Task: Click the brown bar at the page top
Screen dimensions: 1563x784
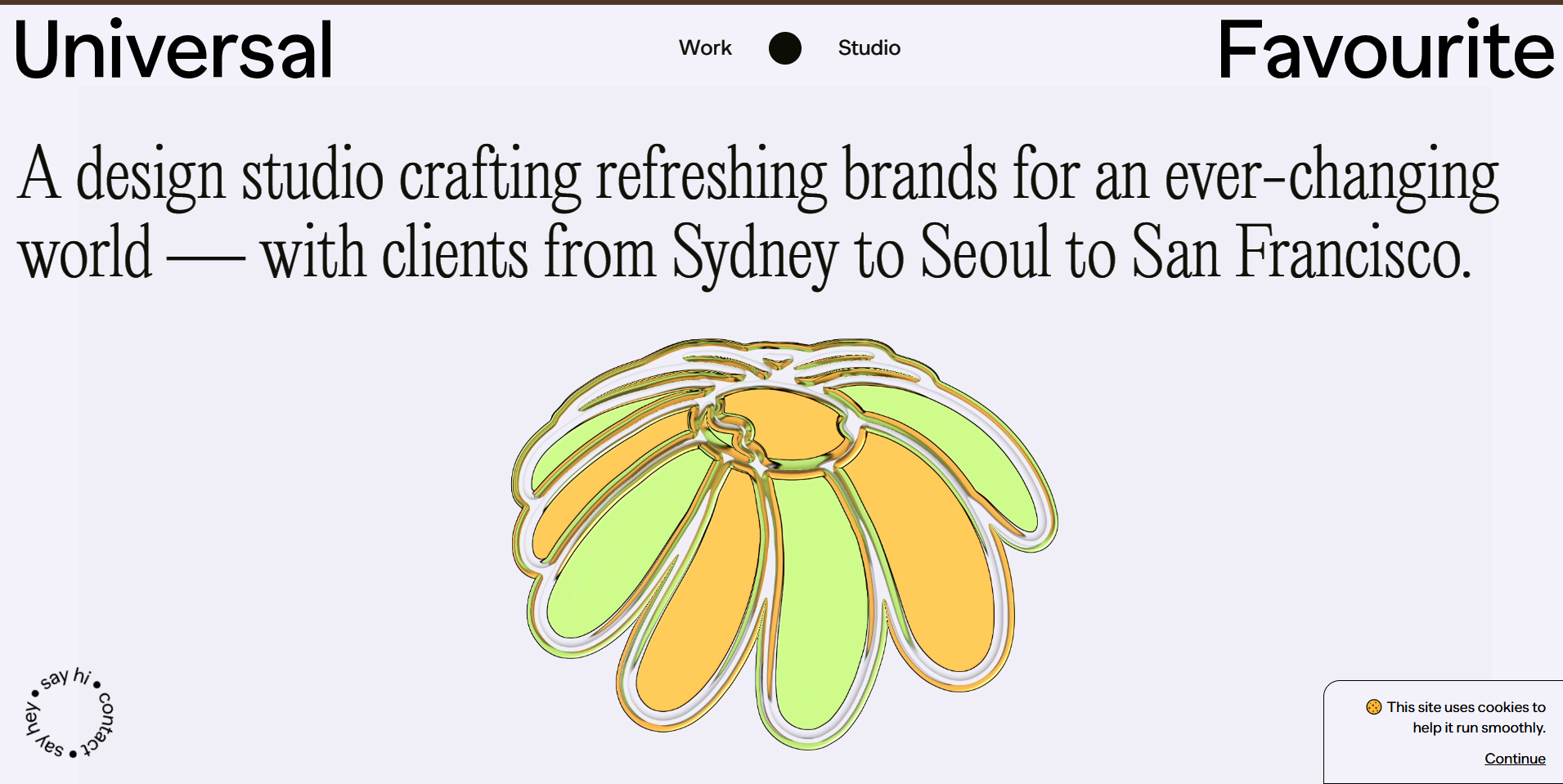Action: [781, 2]
